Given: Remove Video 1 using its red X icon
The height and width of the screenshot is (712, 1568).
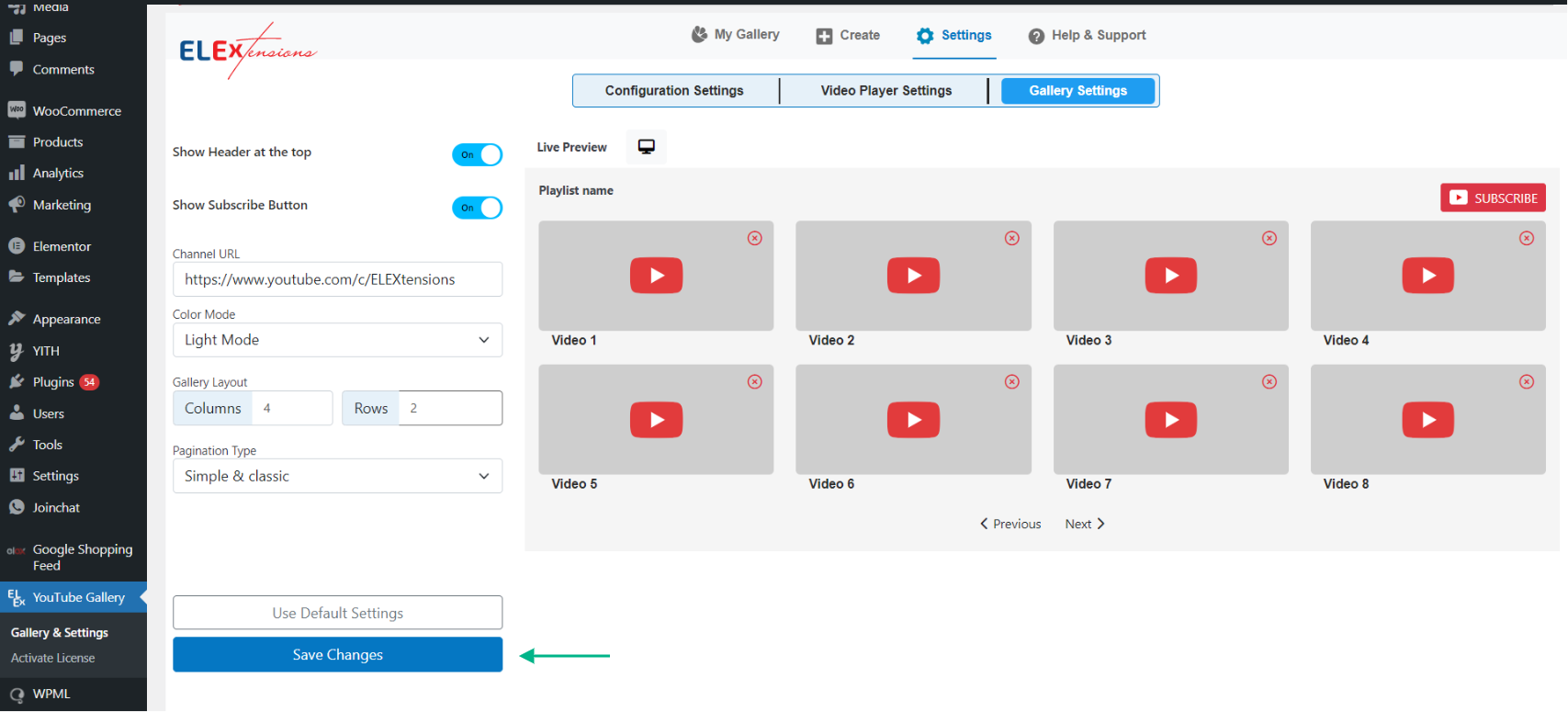Looking at the screenshot, I should pyautogui.click(x=755, y=238).
